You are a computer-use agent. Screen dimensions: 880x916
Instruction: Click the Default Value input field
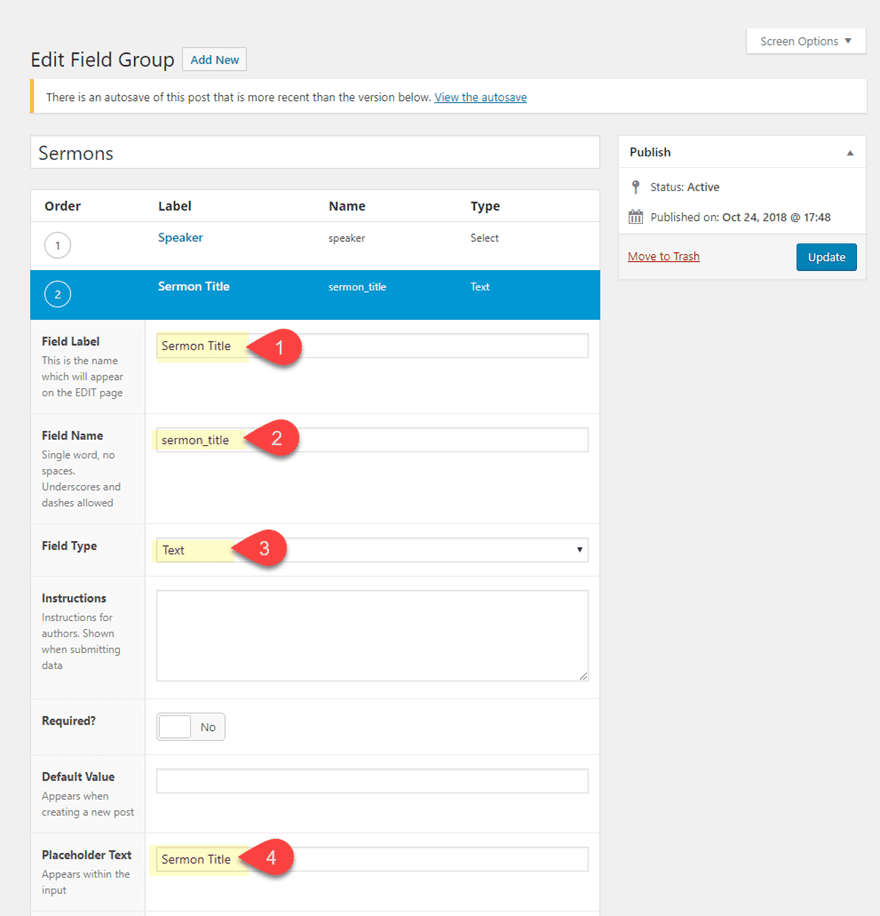(372, 781)
